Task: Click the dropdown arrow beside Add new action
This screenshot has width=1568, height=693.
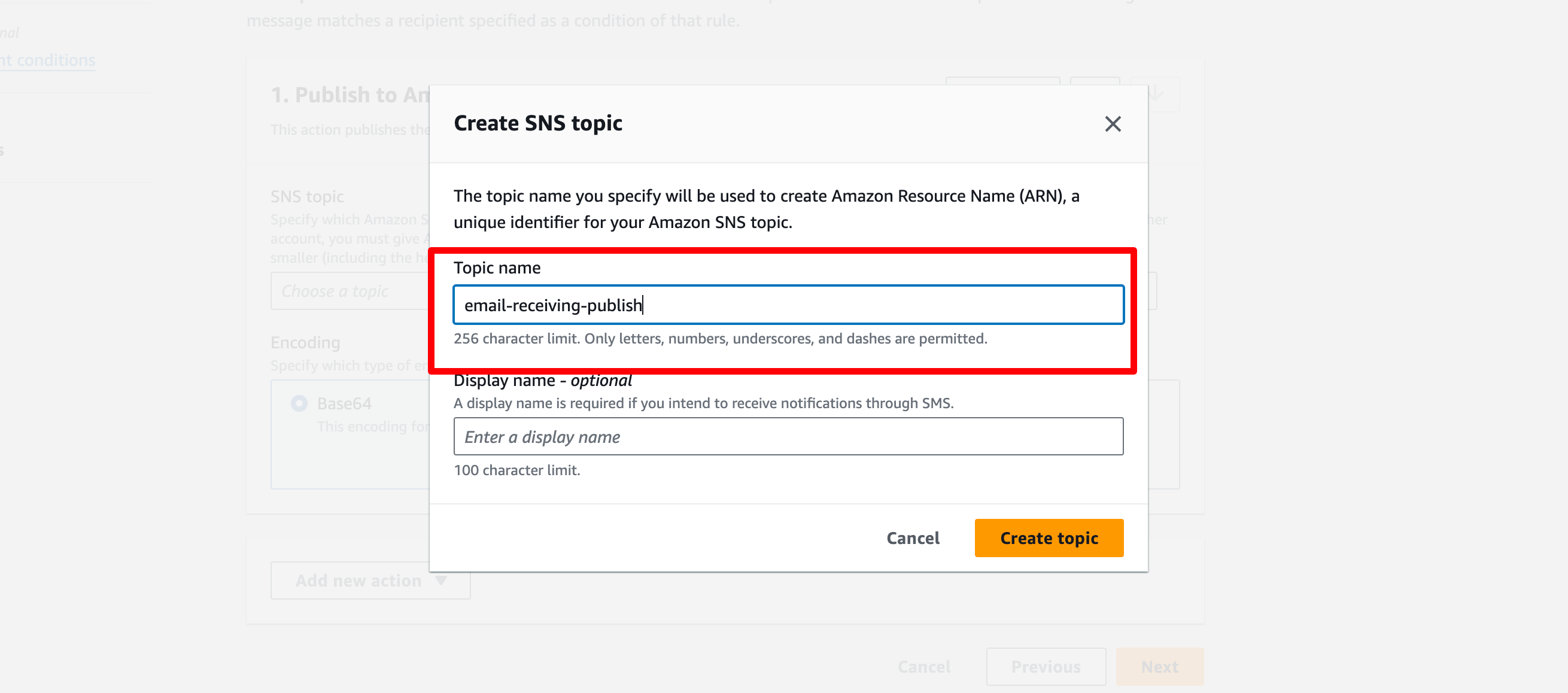Action: 441,580
